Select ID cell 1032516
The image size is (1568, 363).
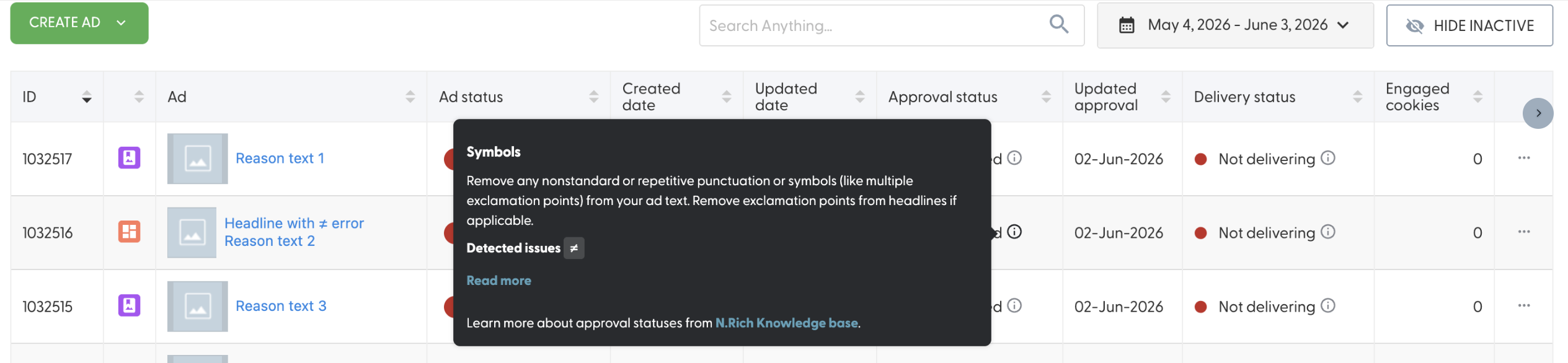click(48, 233)
